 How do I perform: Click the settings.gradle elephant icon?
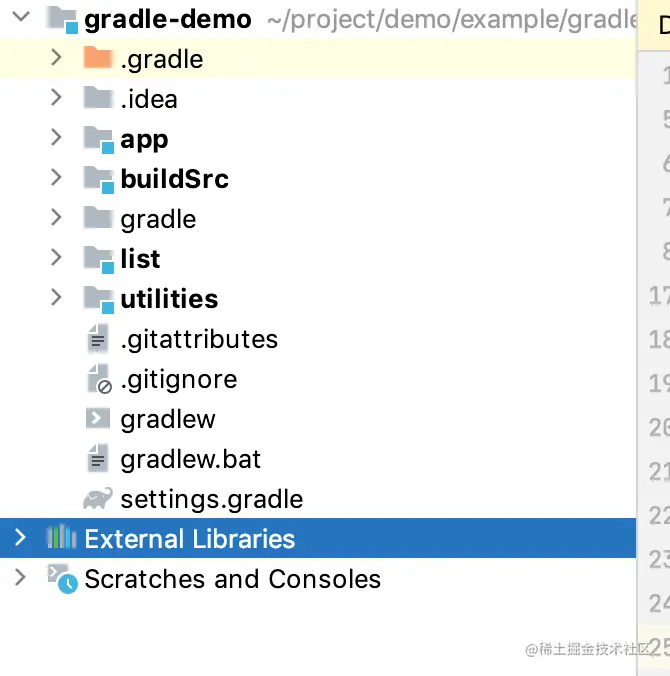click(98, 499)
